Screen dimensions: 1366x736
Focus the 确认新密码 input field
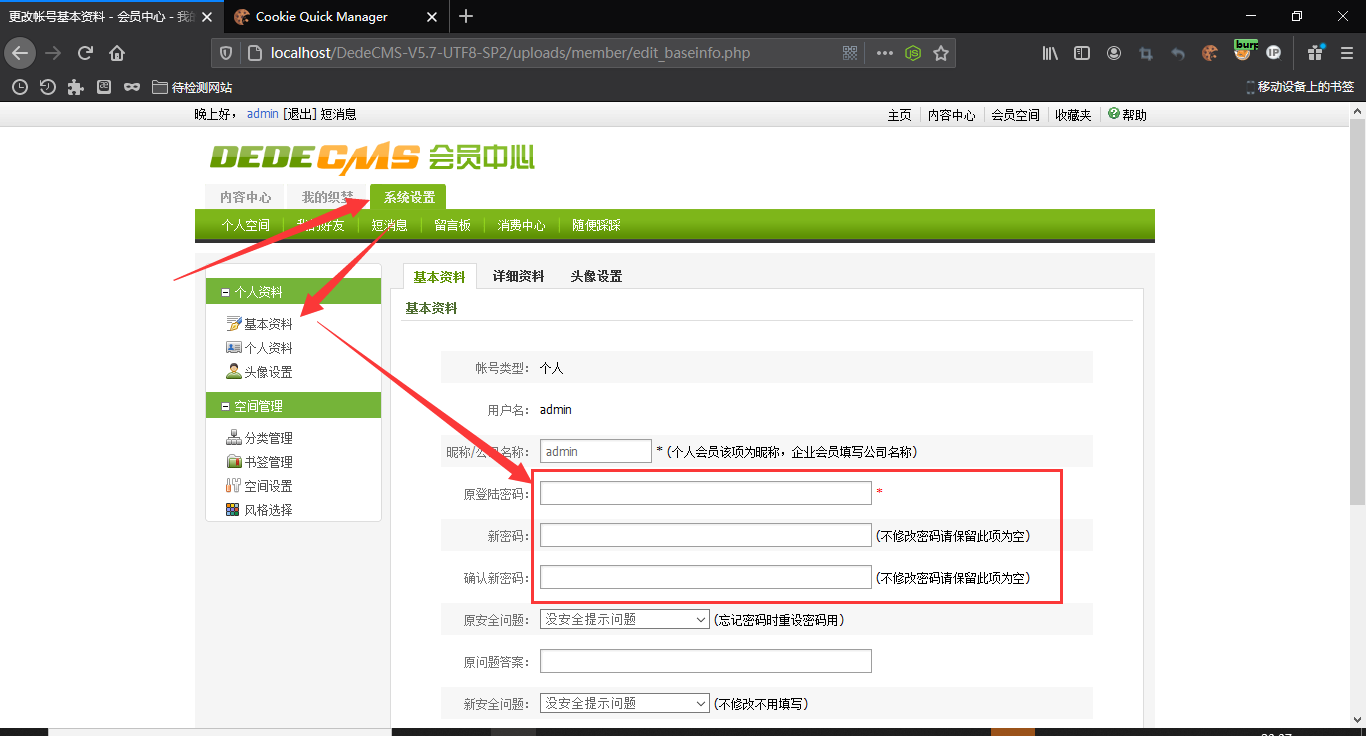pyautogui.click(x=705, y=577)
